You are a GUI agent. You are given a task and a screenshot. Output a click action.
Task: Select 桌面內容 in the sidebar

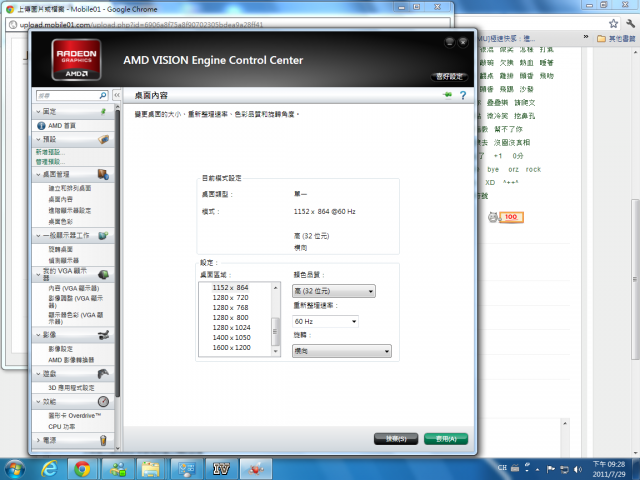pyautogui.click(x=60, y=199)
